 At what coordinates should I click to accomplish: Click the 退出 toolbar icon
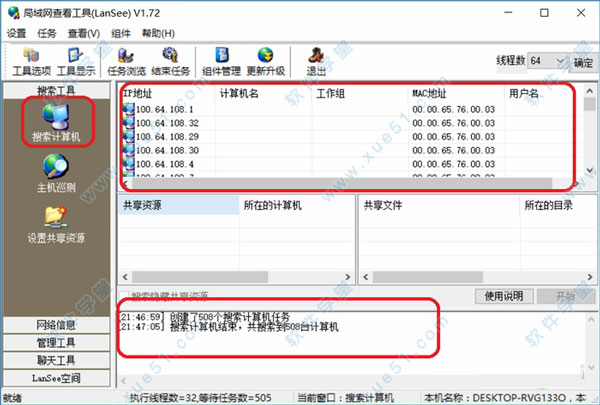coord(316,62)
